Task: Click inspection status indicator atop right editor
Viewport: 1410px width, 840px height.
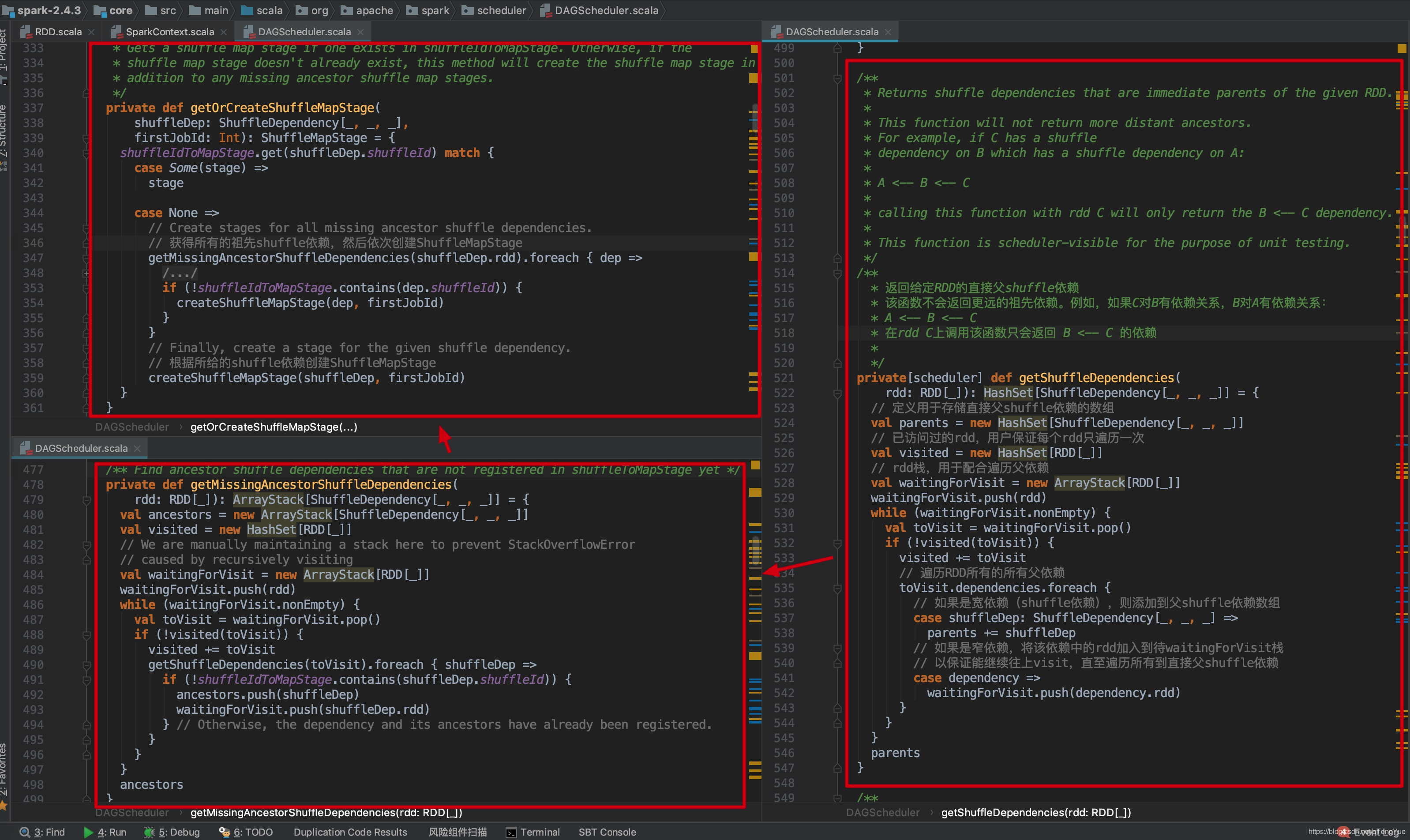Action: (1402, 49)
